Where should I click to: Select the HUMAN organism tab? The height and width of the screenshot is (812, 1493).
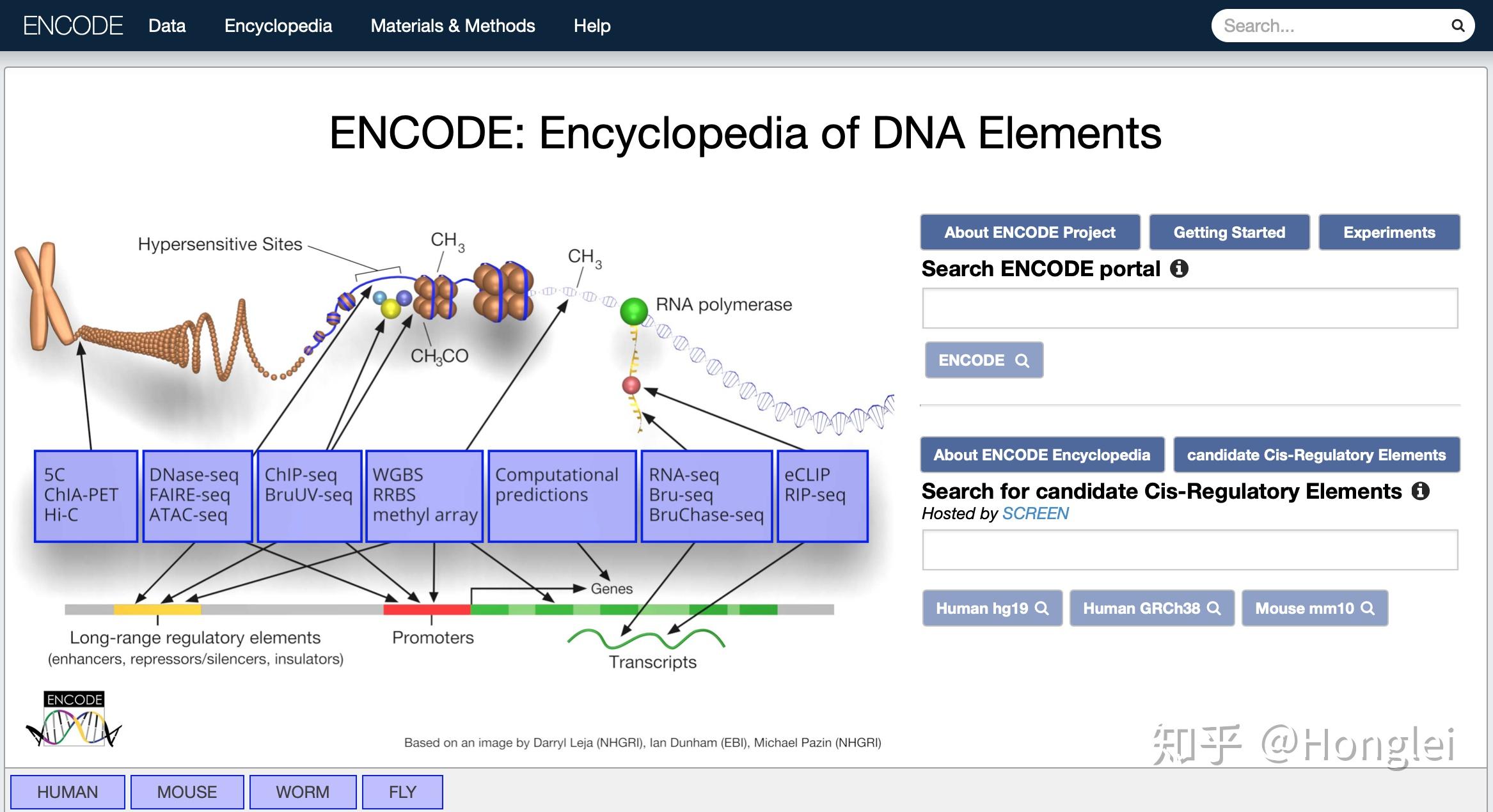[x=67, y=792]
